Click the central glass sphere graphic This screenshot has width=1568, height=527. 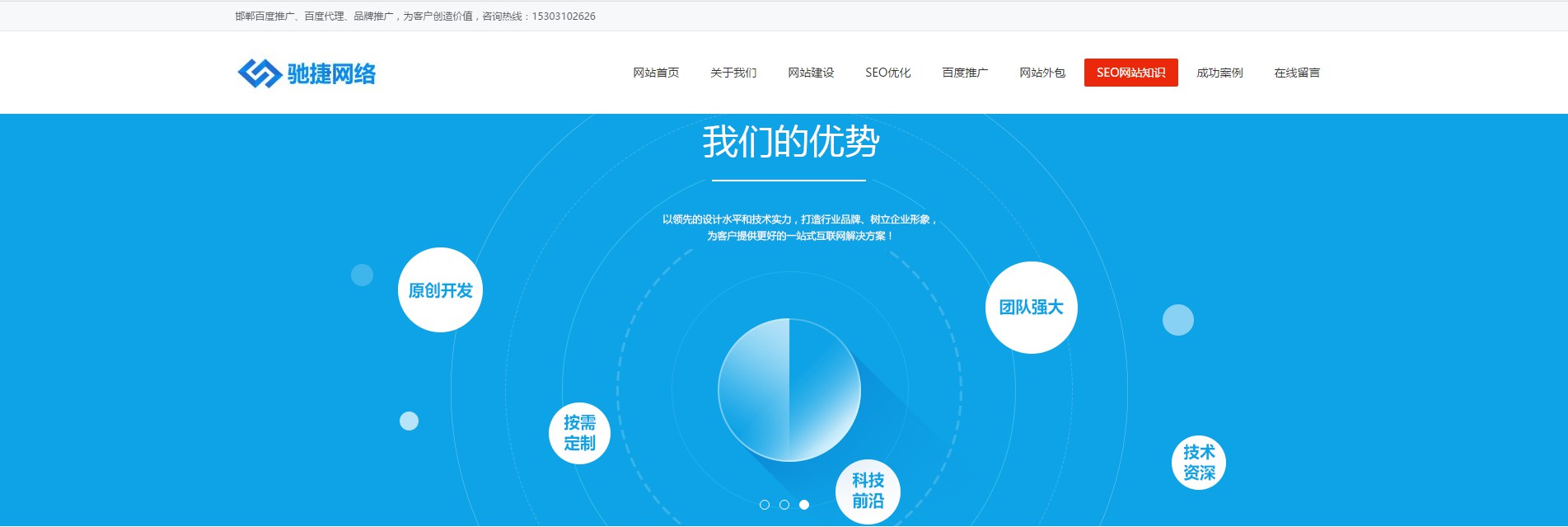tap(789, 390)
